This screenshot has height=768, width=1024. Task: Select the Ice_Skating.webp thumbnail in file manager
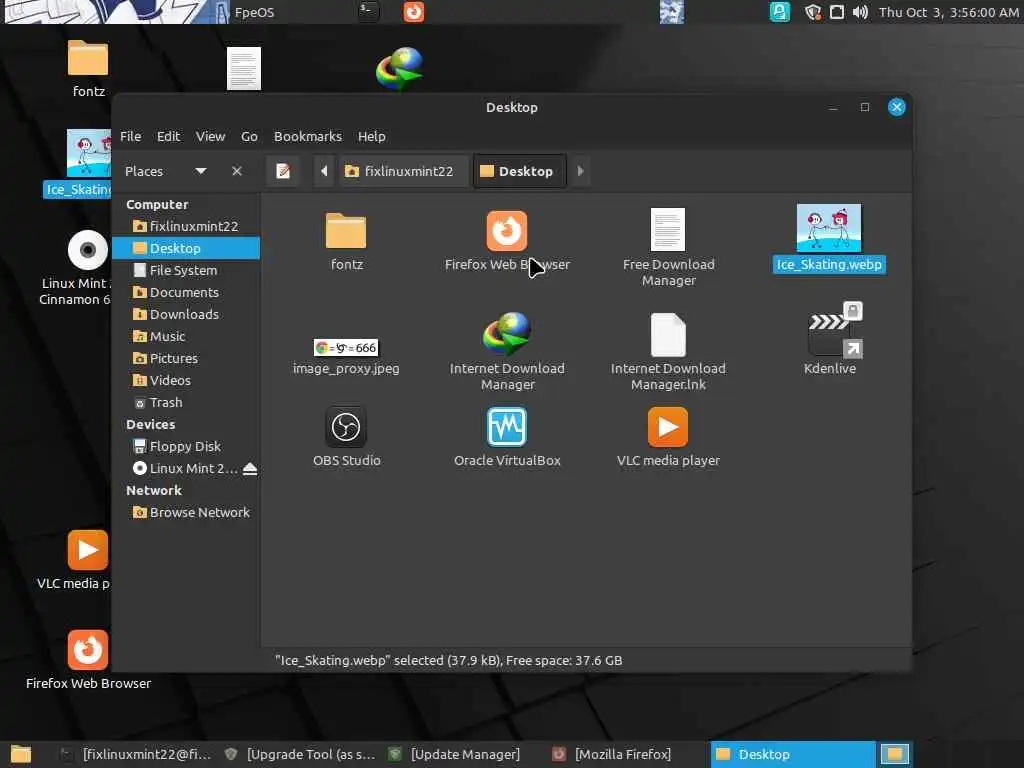coord(829,228)
